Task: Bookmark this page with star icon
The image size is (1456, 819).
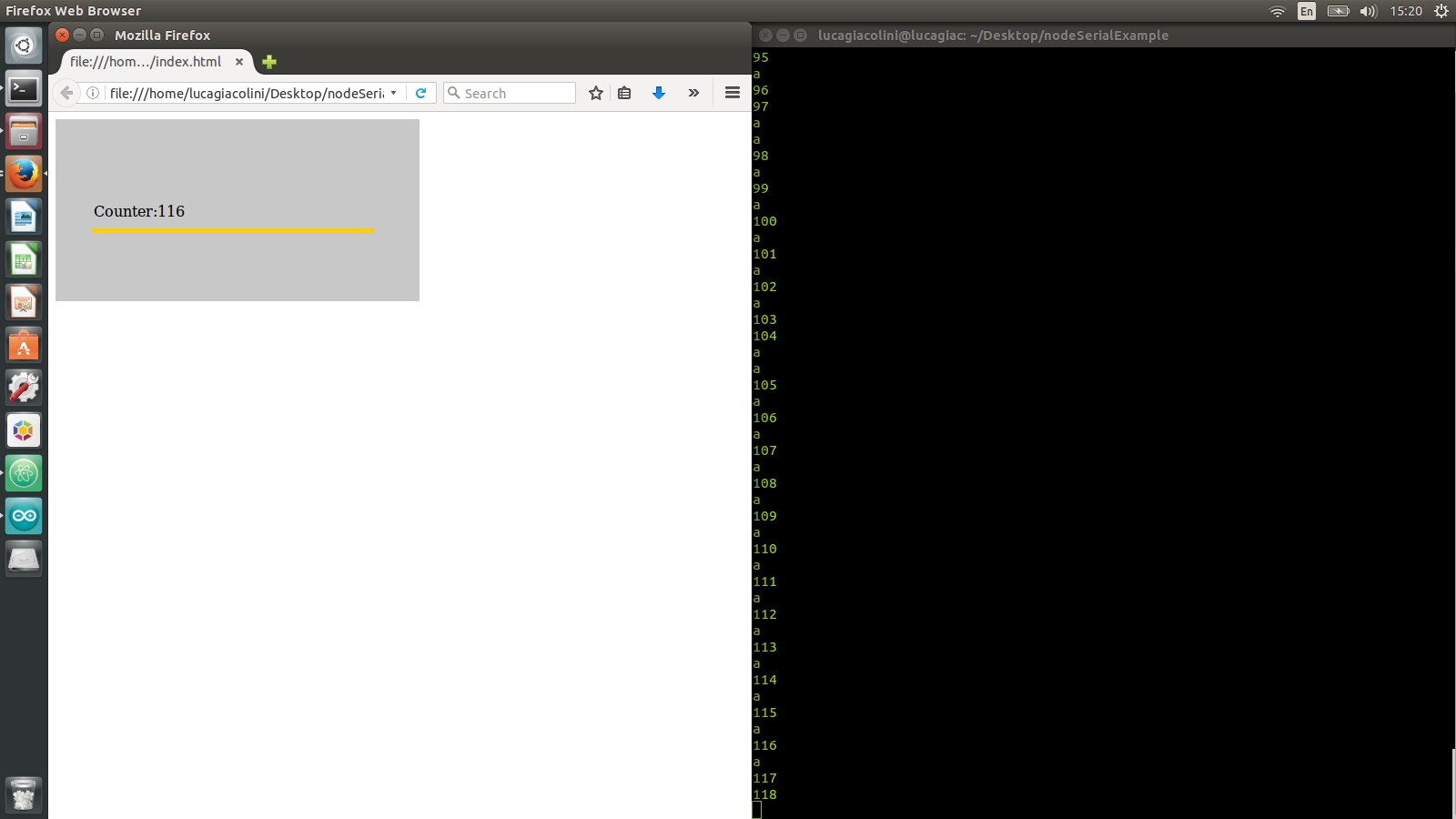Action: [596, 93]
